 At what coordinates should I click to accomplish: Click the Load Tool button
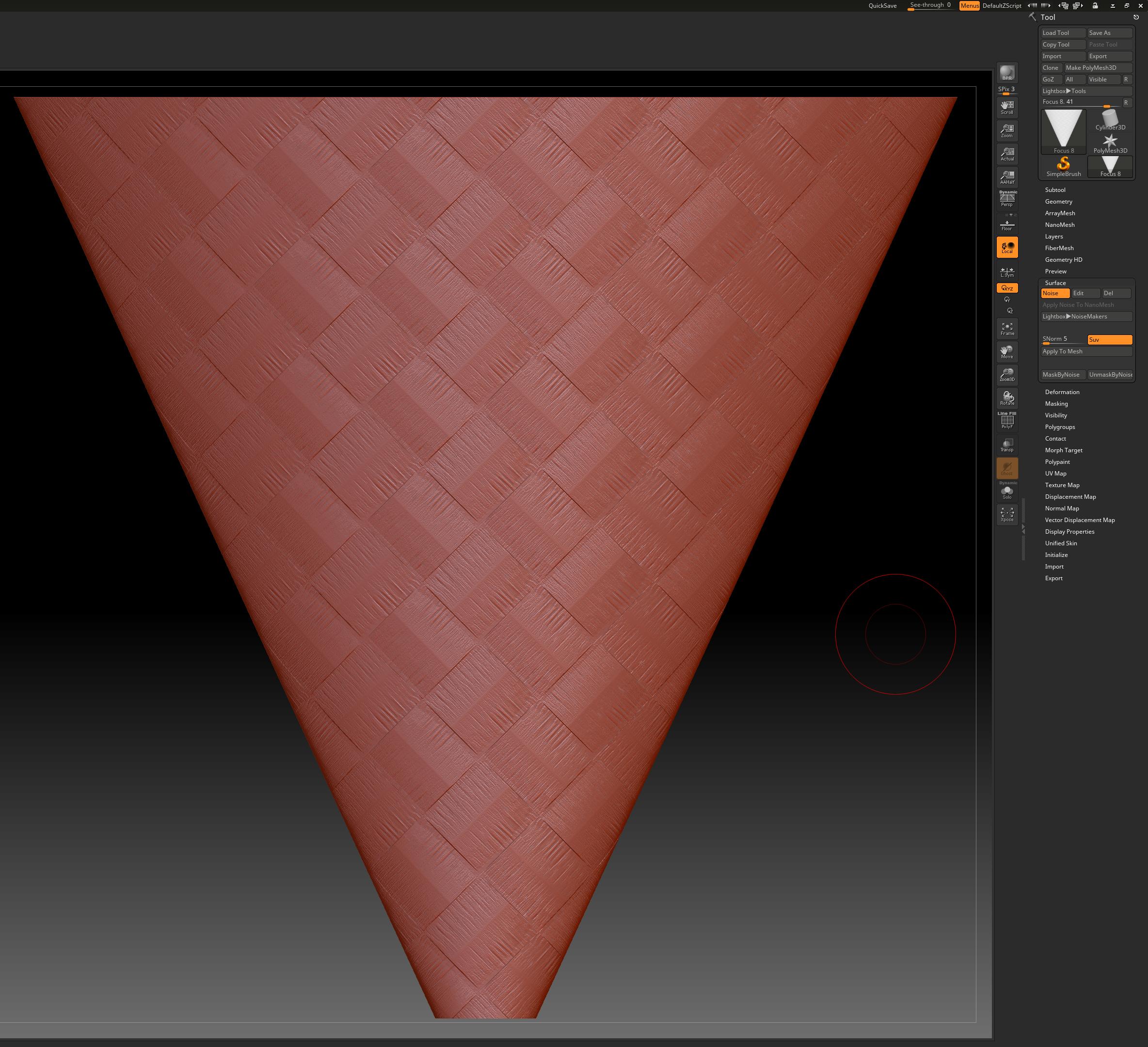[1063, 33]
